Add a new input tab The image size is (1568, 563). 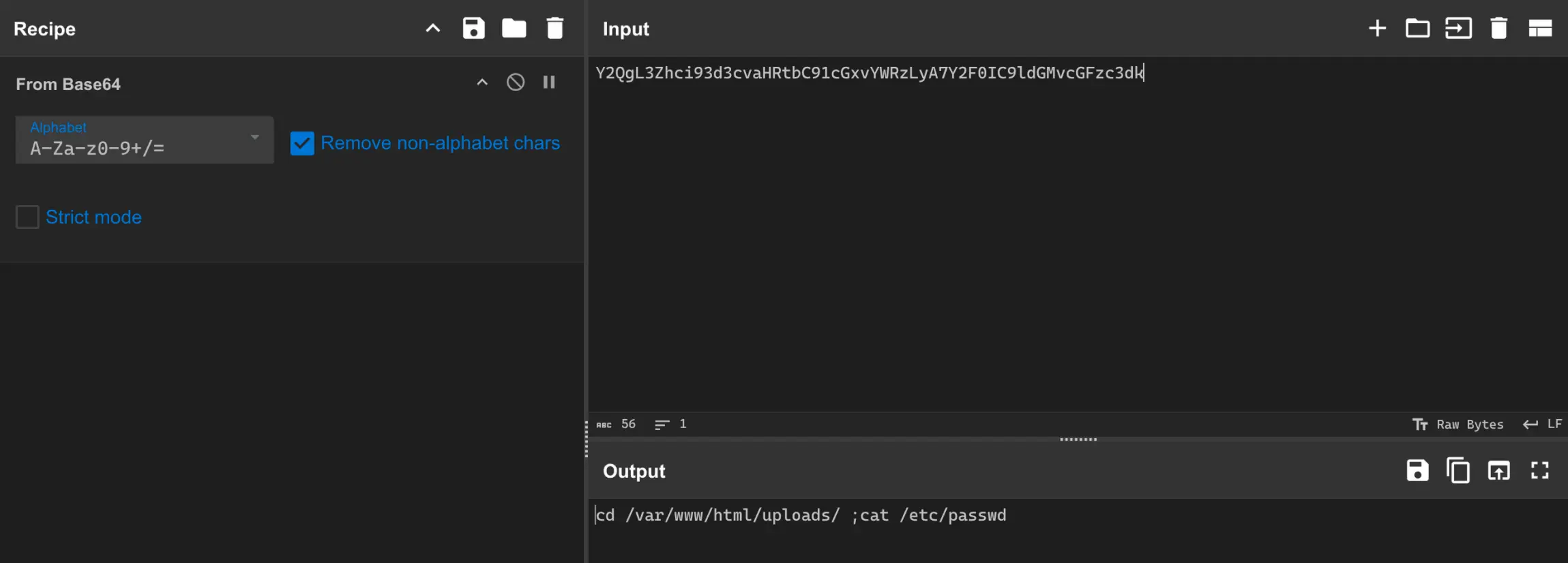tap(1377, 29)
